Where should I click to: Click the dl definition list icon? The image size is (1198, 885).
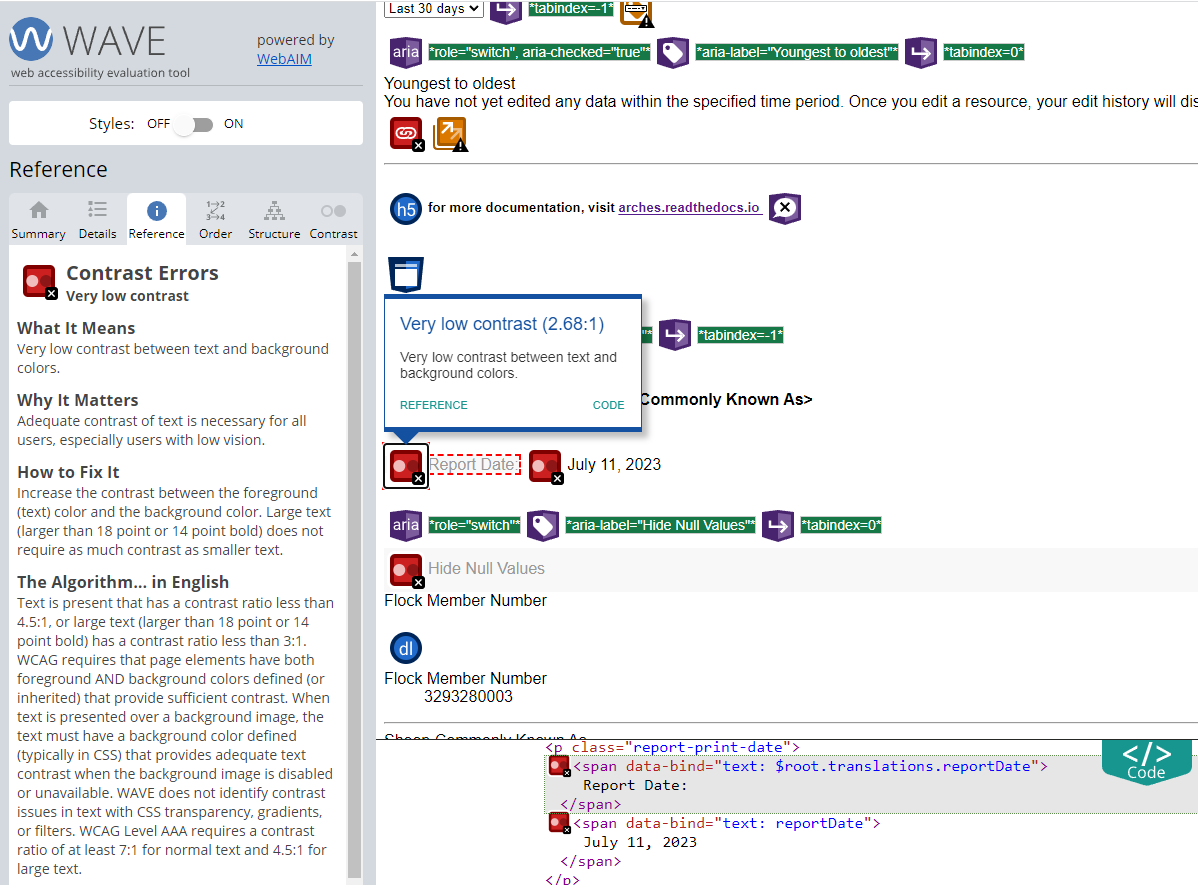pyautogui.click(x=405, y=647)
